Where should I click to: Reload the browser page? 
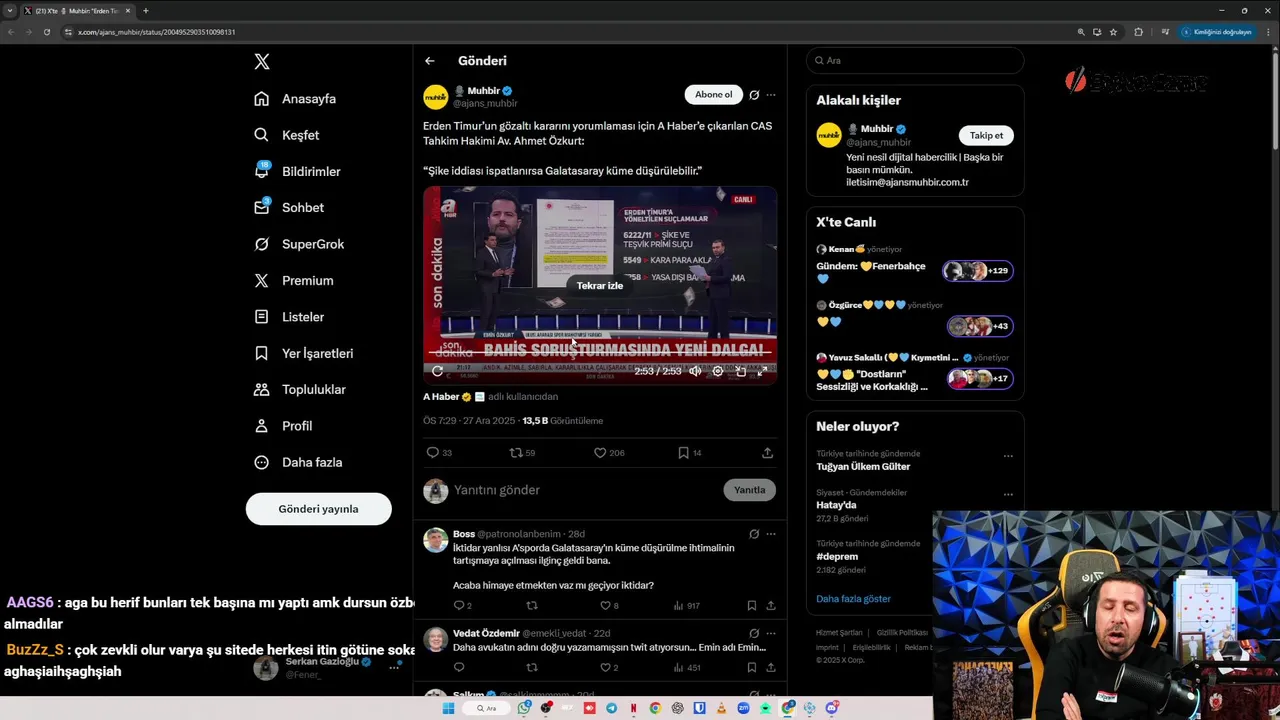46,32
